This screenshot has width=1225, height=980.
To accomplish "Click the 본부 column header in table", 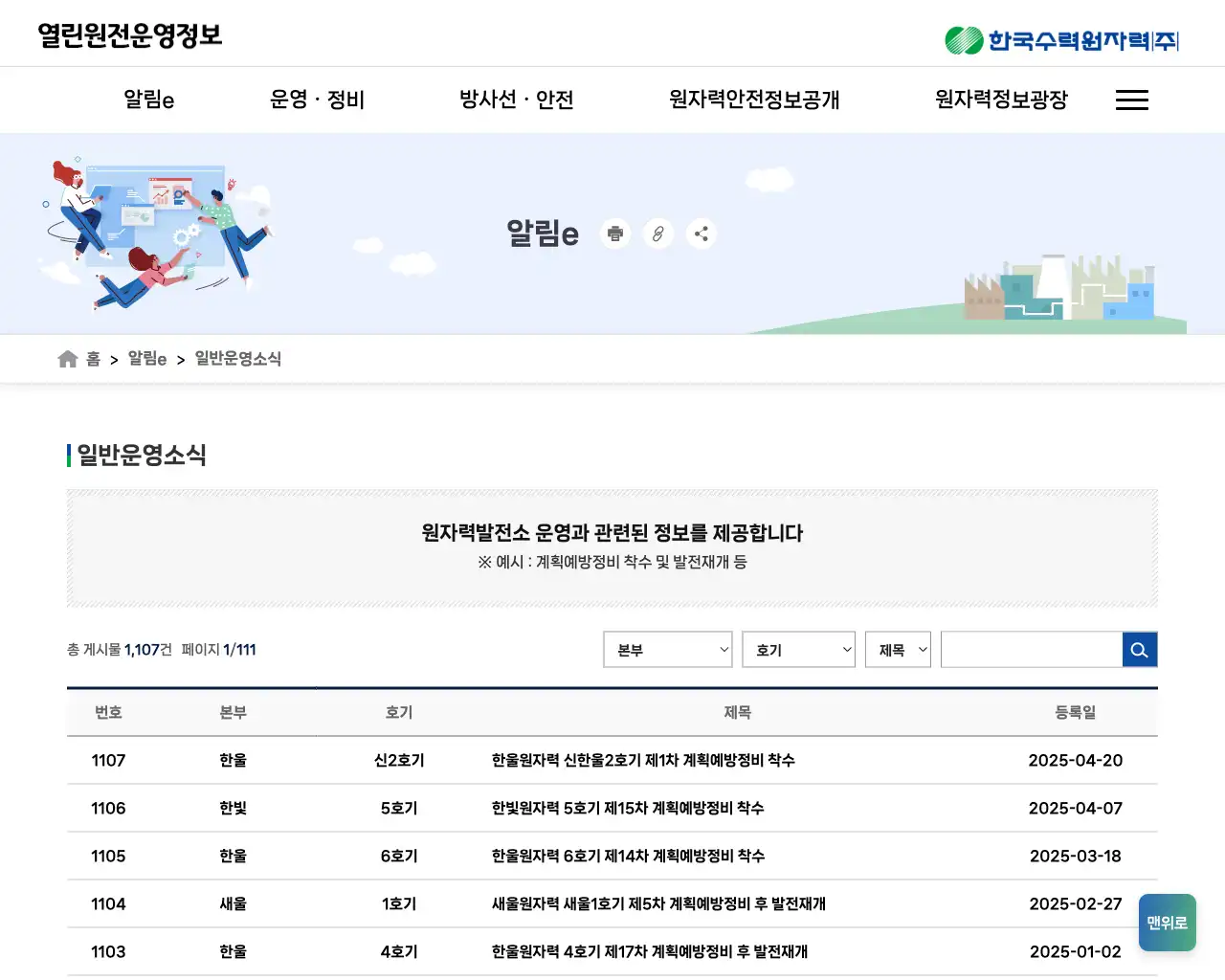I will [x=233, y=713].
